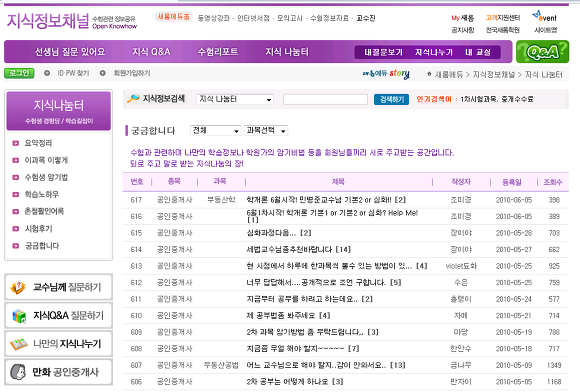This screenshot has width=580, height=392.
Task: Open the 교수진 top link
Action: [x=366, y=18]
